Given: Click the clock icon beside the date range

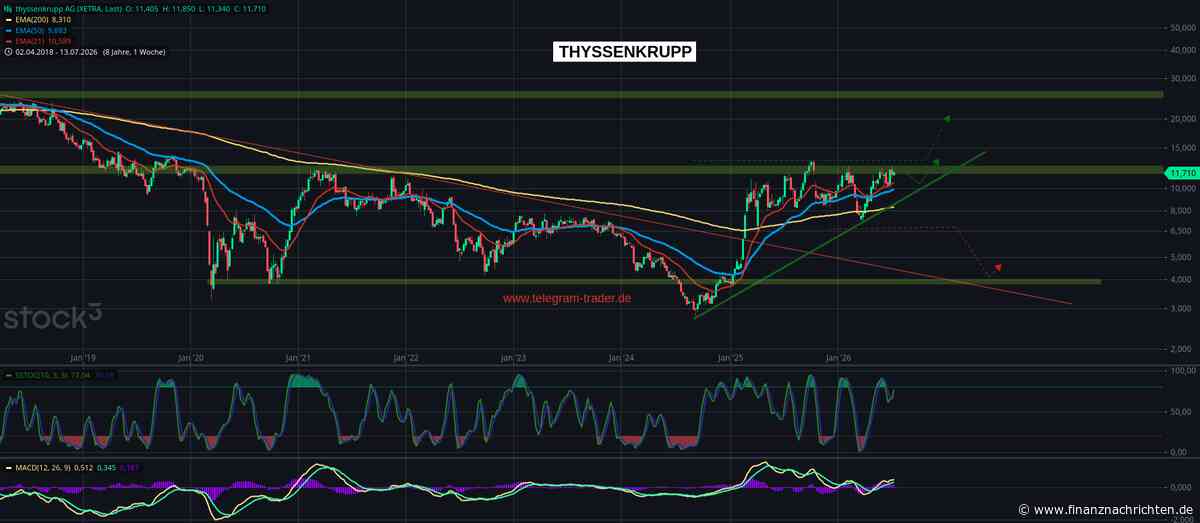Looking at the screenshot, I should click(8, 51).
